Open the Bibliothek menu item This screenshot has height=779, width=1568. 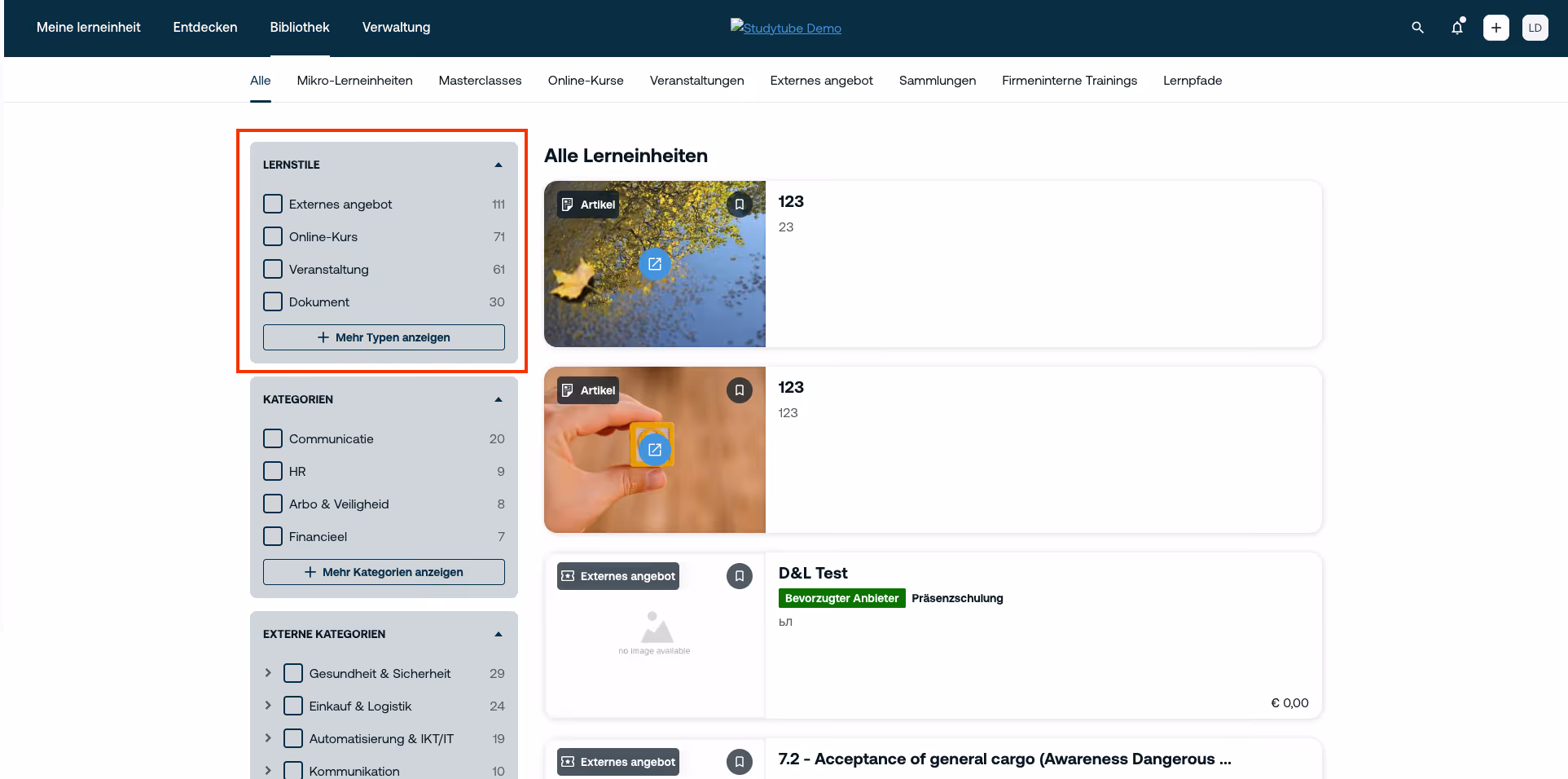(x=300, y=28)
